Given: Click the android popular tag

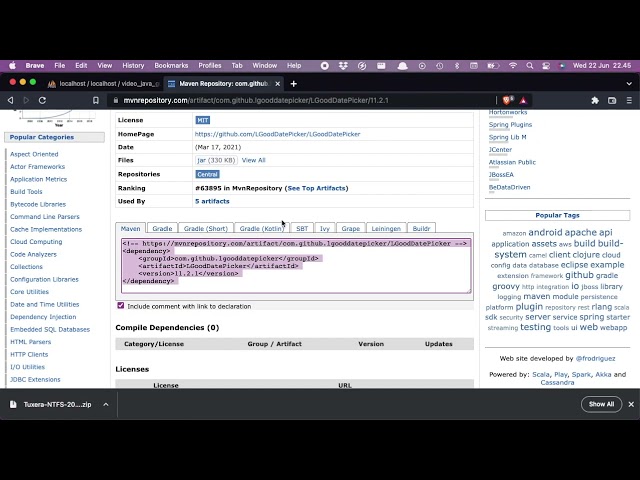Looking at the screenshot, I should click(x=545, y=232).
